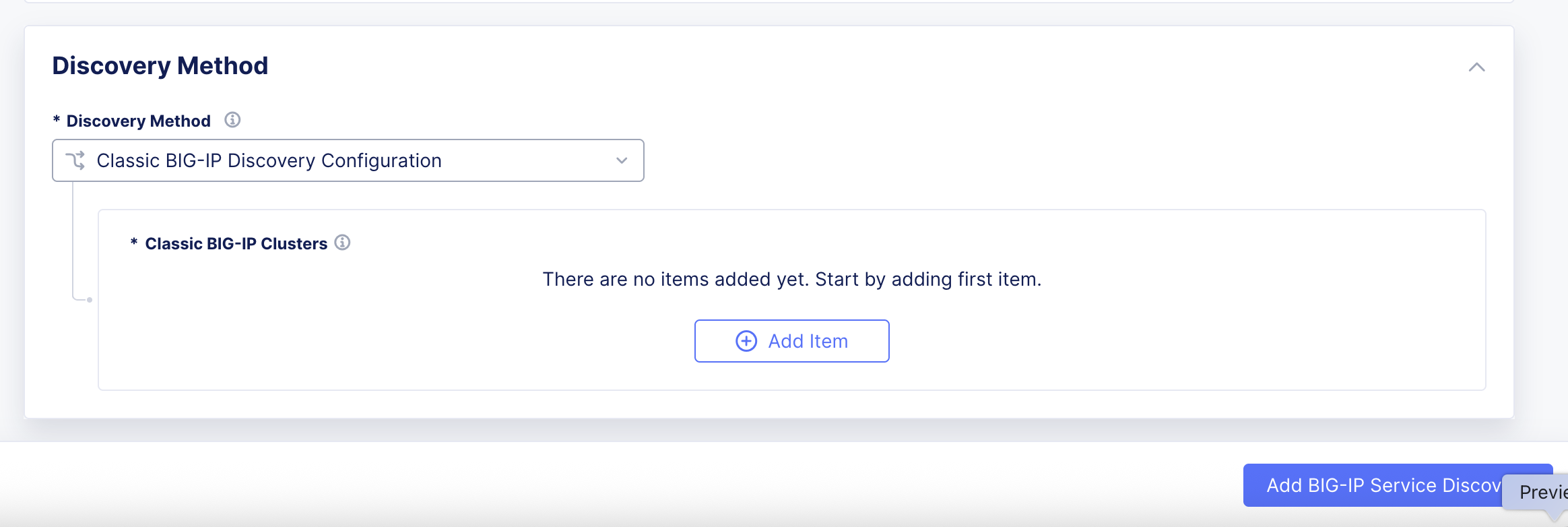Viewport: 1568px width, 527px height.
Task: Click info icon next to Classic BIG-IP Clusters
Action: [342, 243]
